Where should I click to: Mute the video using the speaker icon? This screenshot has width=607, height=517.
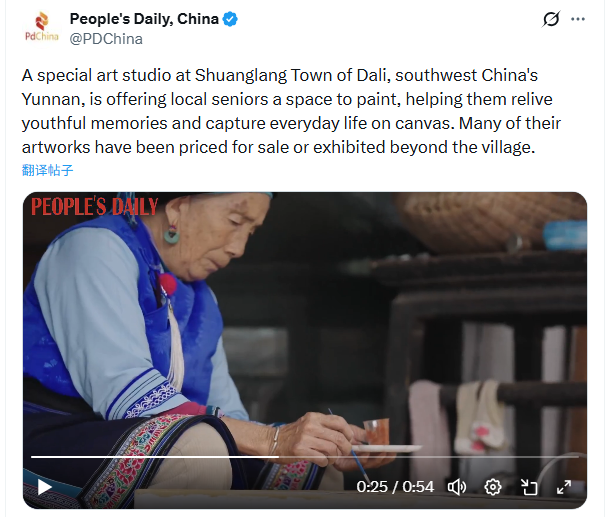pos(457,487)
